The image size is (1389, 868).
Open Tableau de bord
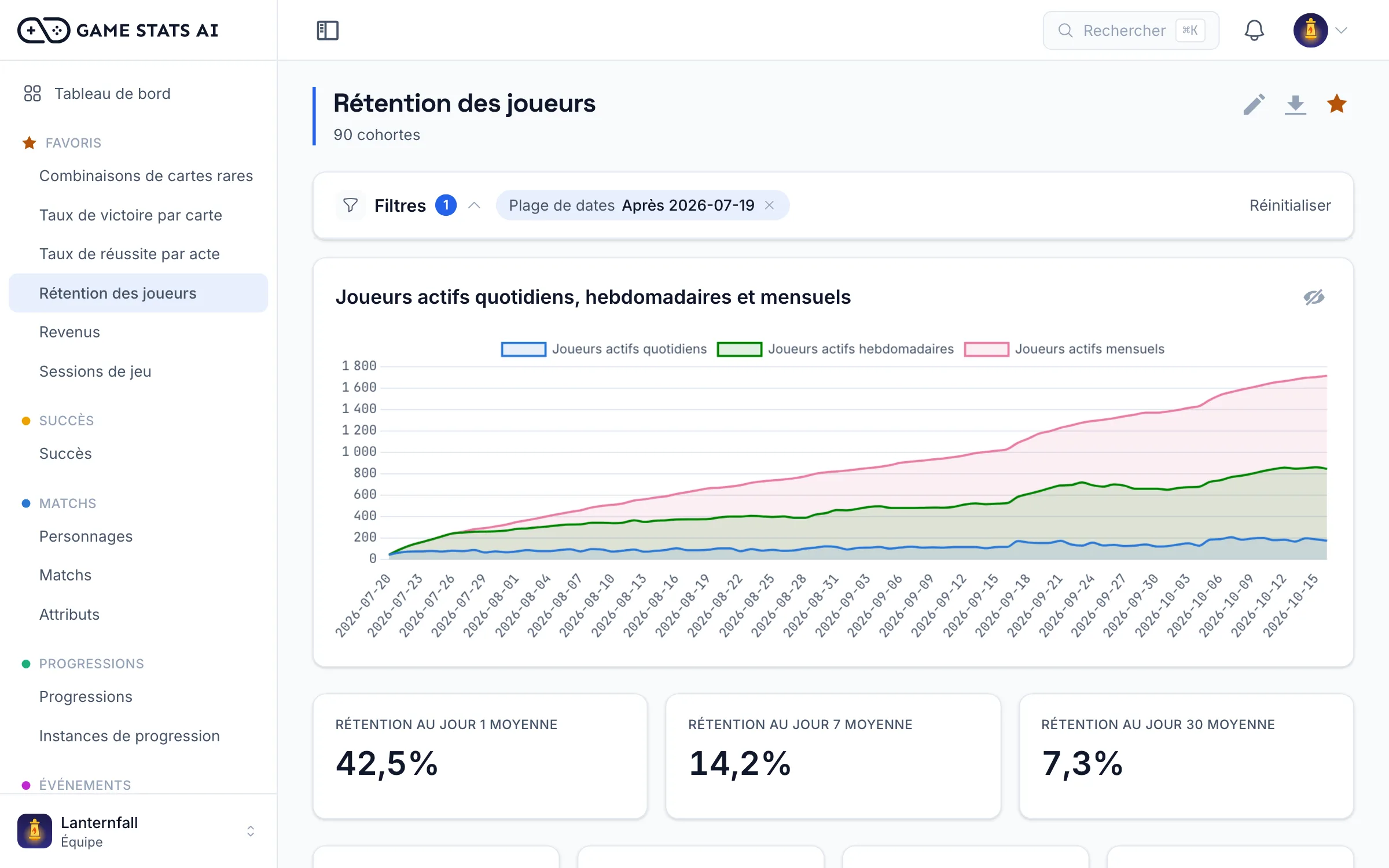pos(138,93)
